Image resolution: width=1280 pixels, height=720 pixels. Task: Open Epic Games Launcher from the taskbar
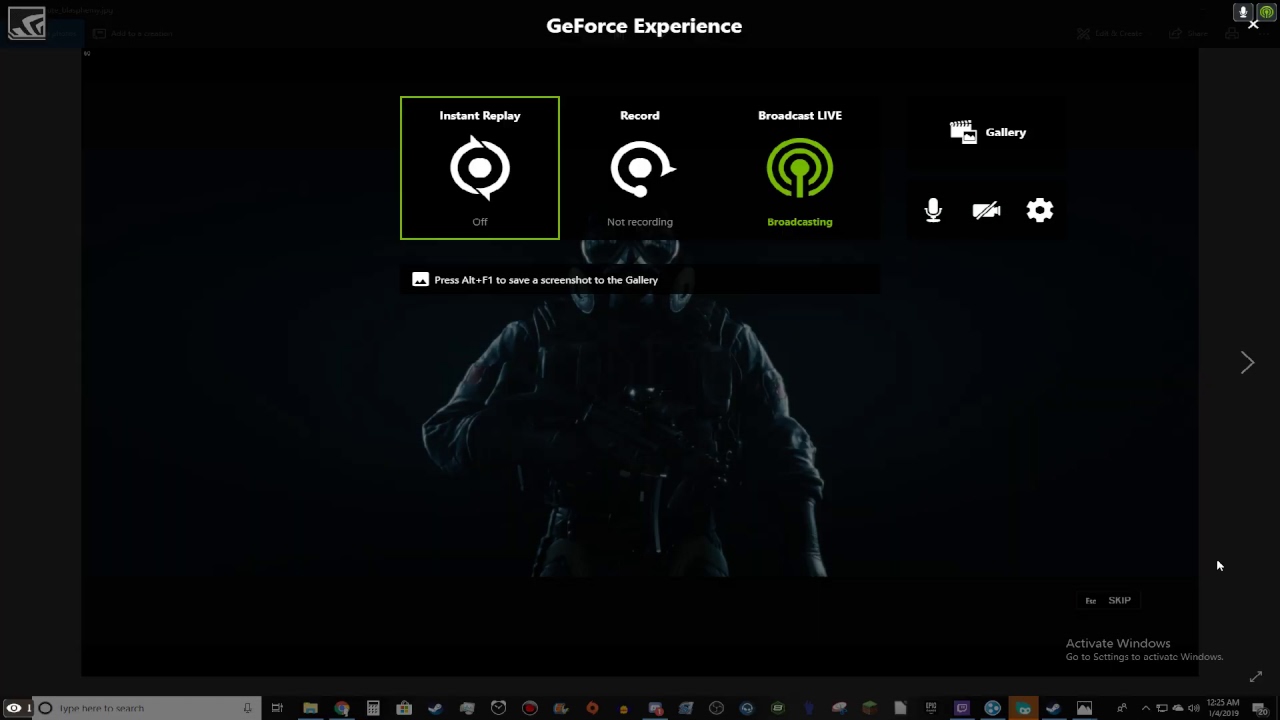point(931,708)
